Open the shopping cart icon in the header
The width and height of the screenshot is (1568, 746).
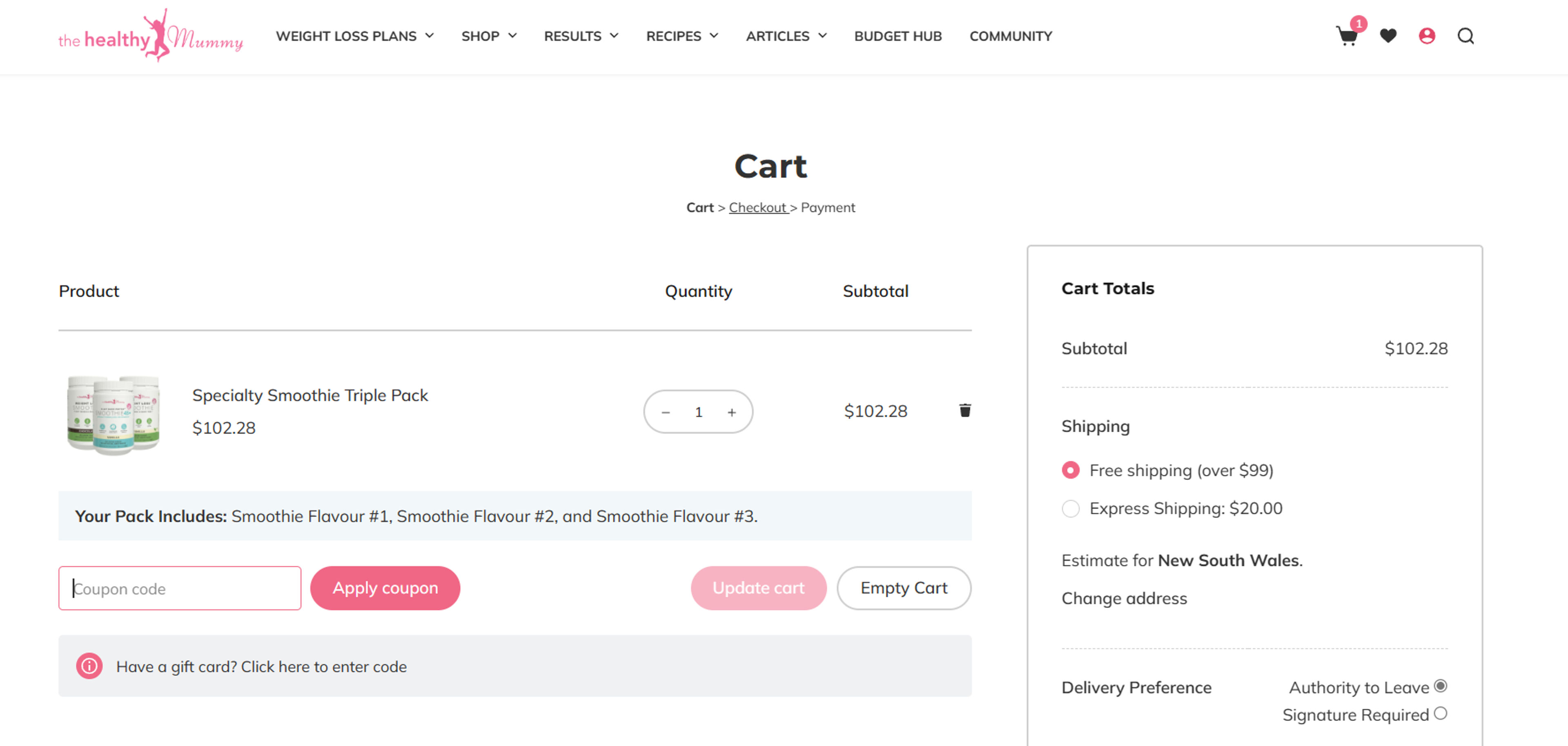[1346, 36]
